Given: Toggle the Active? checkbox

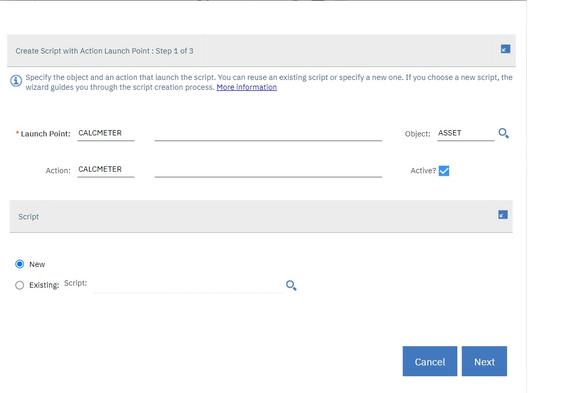Looking at the screenshot, I should [x=444, y=171].
